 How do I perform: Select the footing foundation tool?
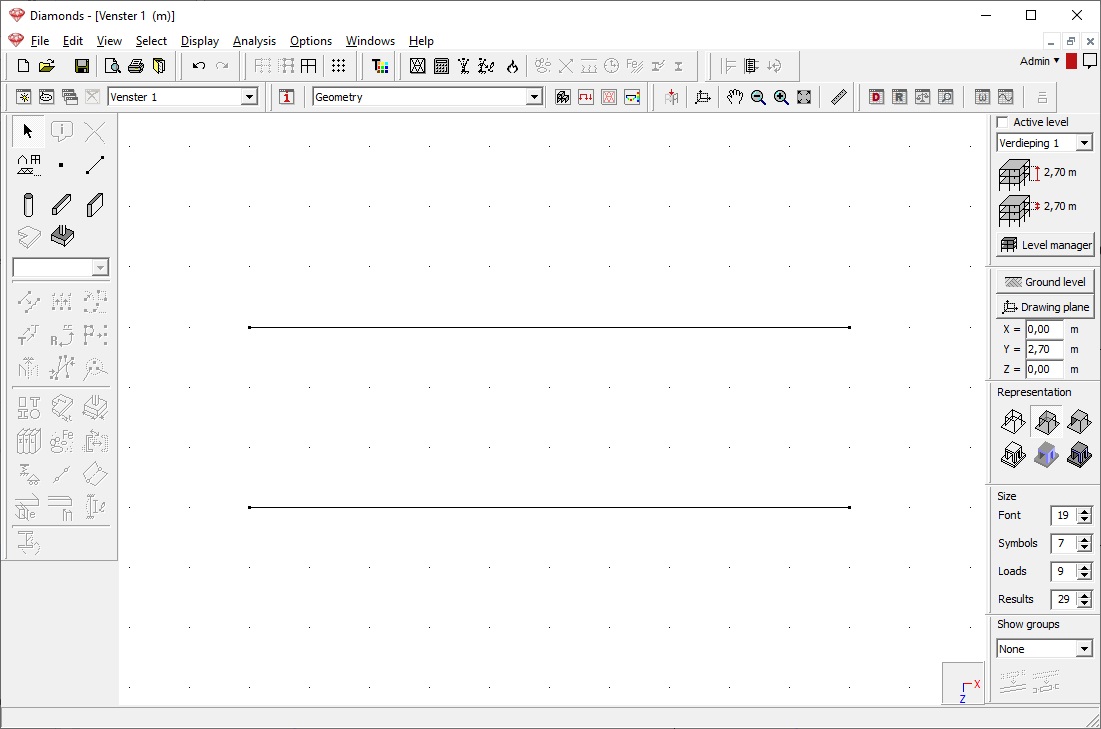pyautogui.click(x=62, y=237)
